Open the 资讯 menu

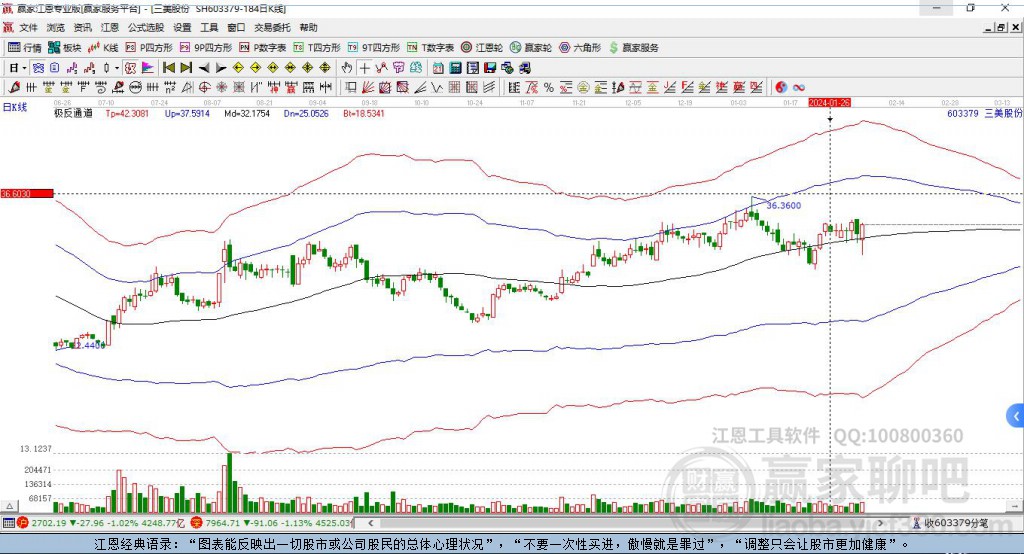click(x=82, y=27)
